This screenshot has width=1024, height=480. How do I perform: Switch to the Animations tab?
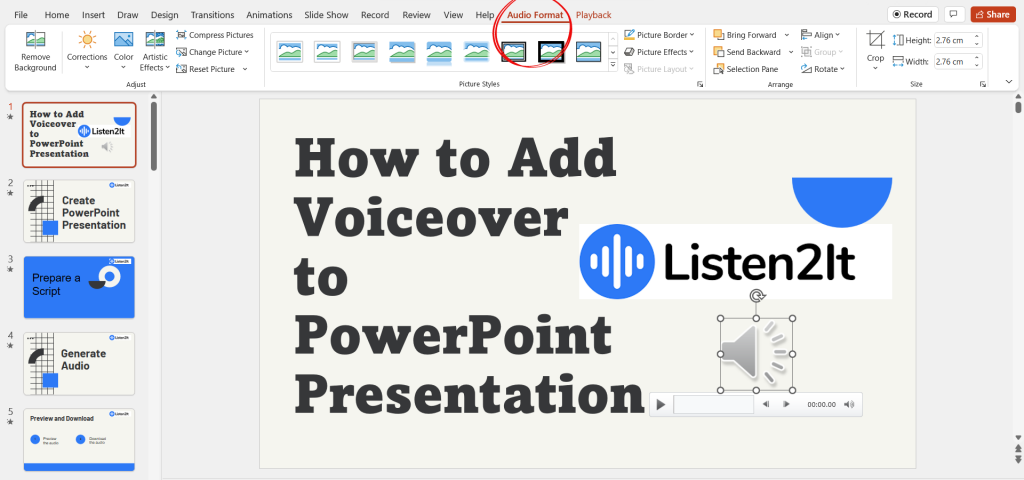(x=270, y=15)
